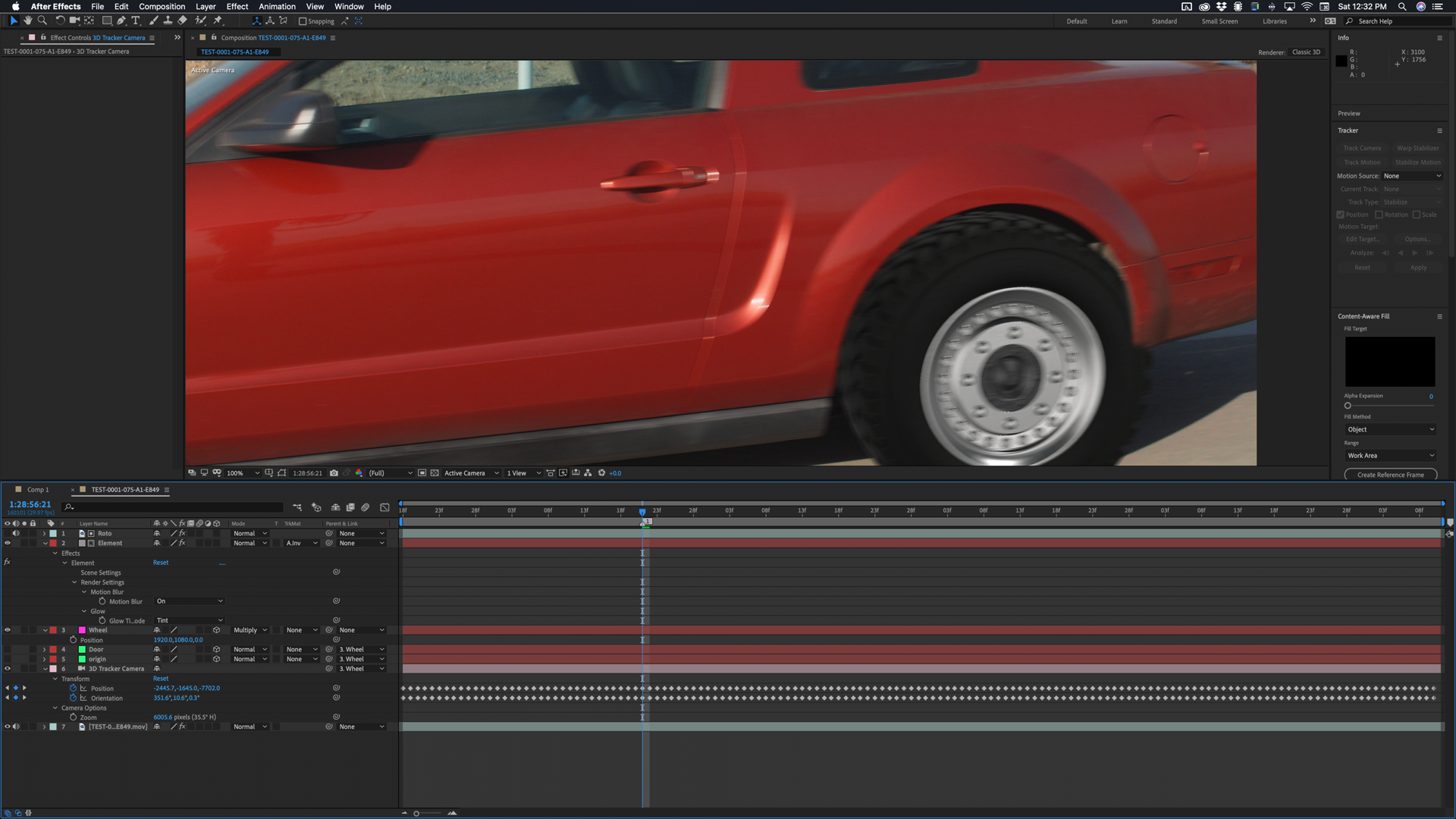Viewport: 1456px width, 819px height.
Task: Enable the Snapping checkbox
Action: (303, 21)
